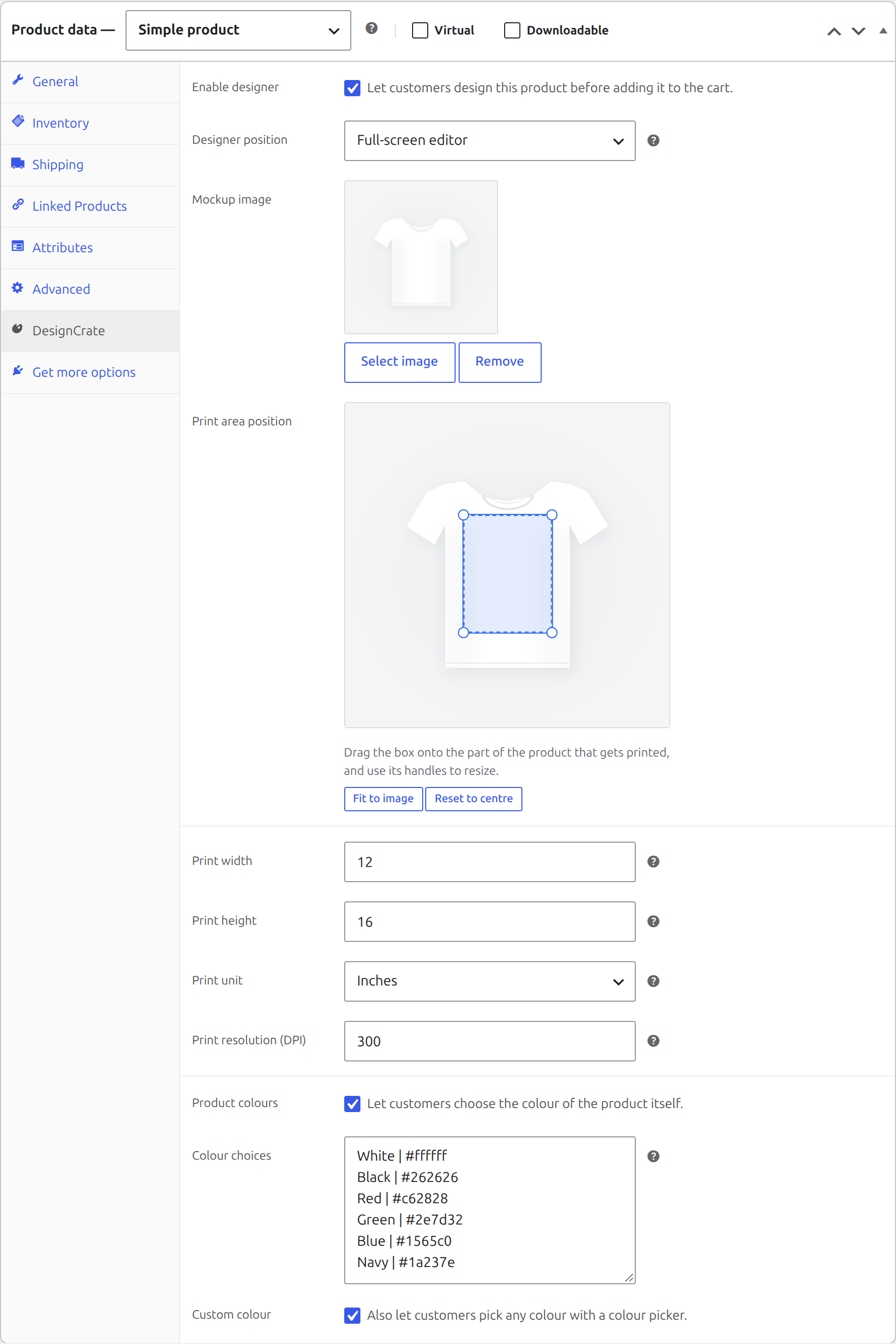Click bottom-left handle of print area box

463,633
